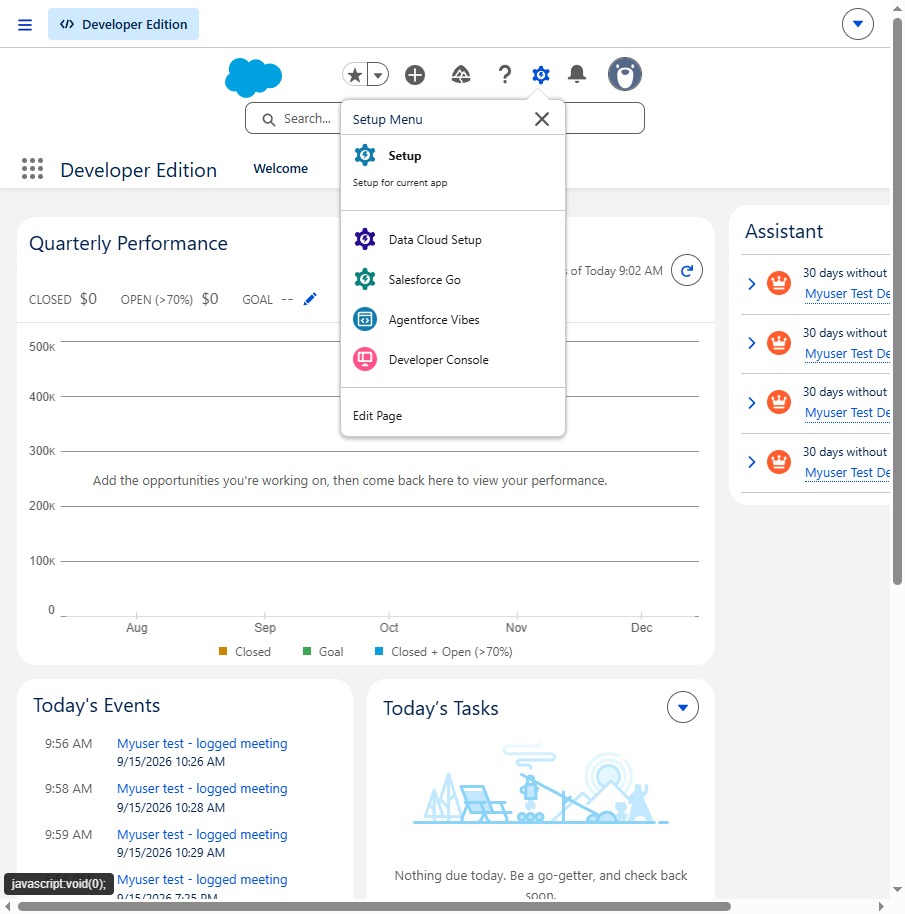
Task: Switch to the Welcome tab
Action: click(x=281, y=168)
